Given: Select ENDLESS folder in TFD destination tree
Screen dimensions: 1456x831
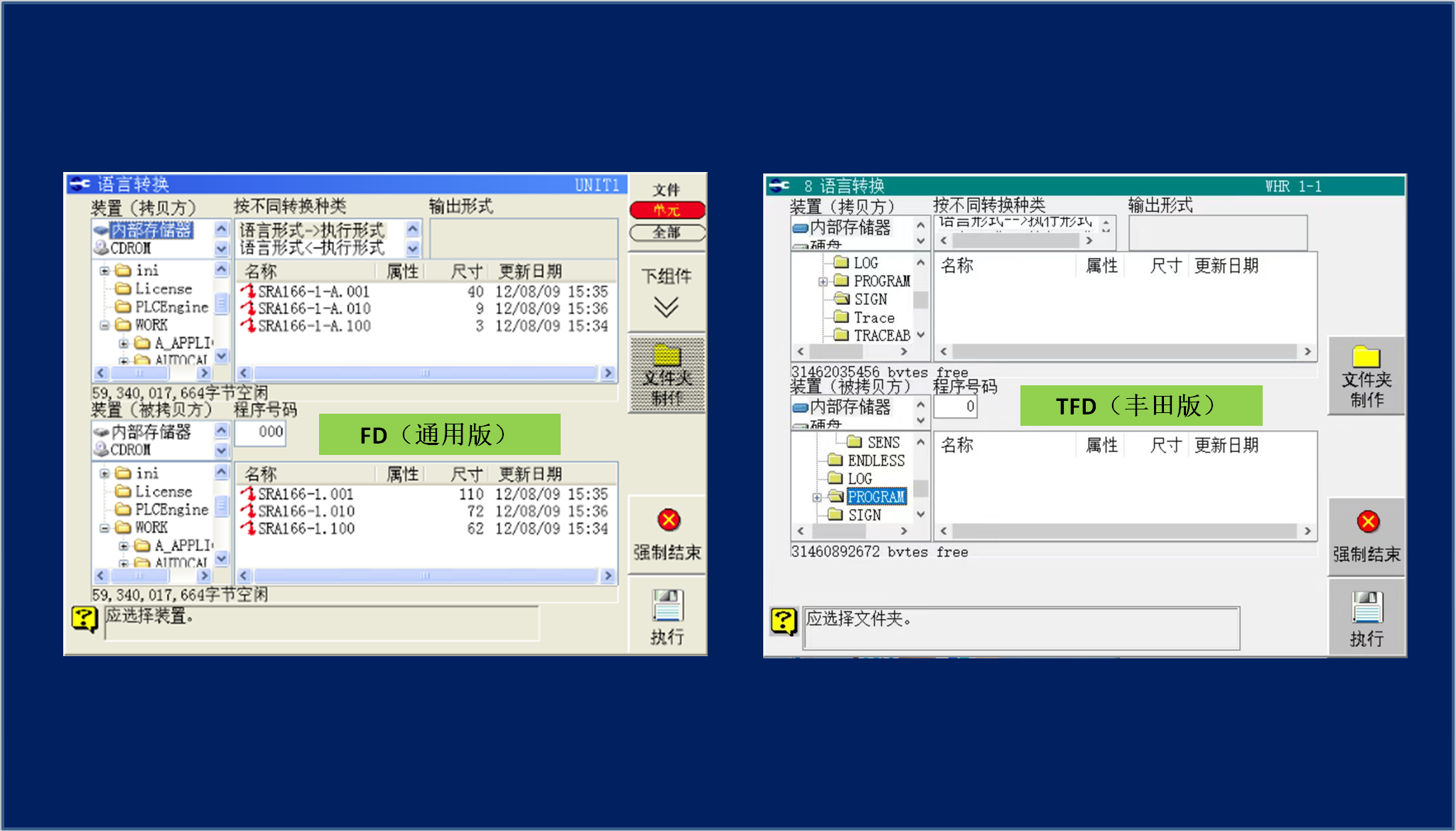Looking at the screenshot, I should [x=875, y=461].
